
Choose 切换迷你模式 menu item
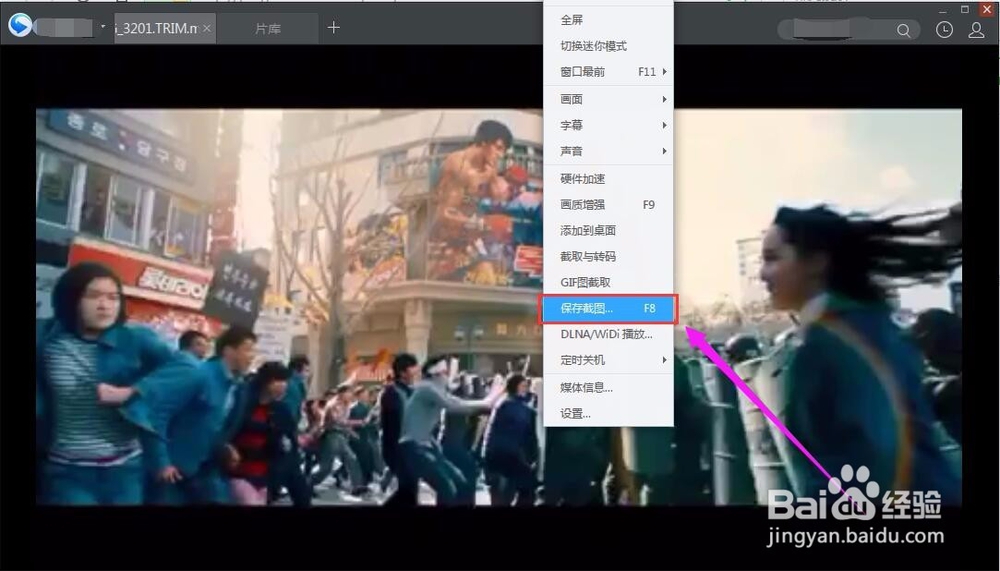click(608, 46)
